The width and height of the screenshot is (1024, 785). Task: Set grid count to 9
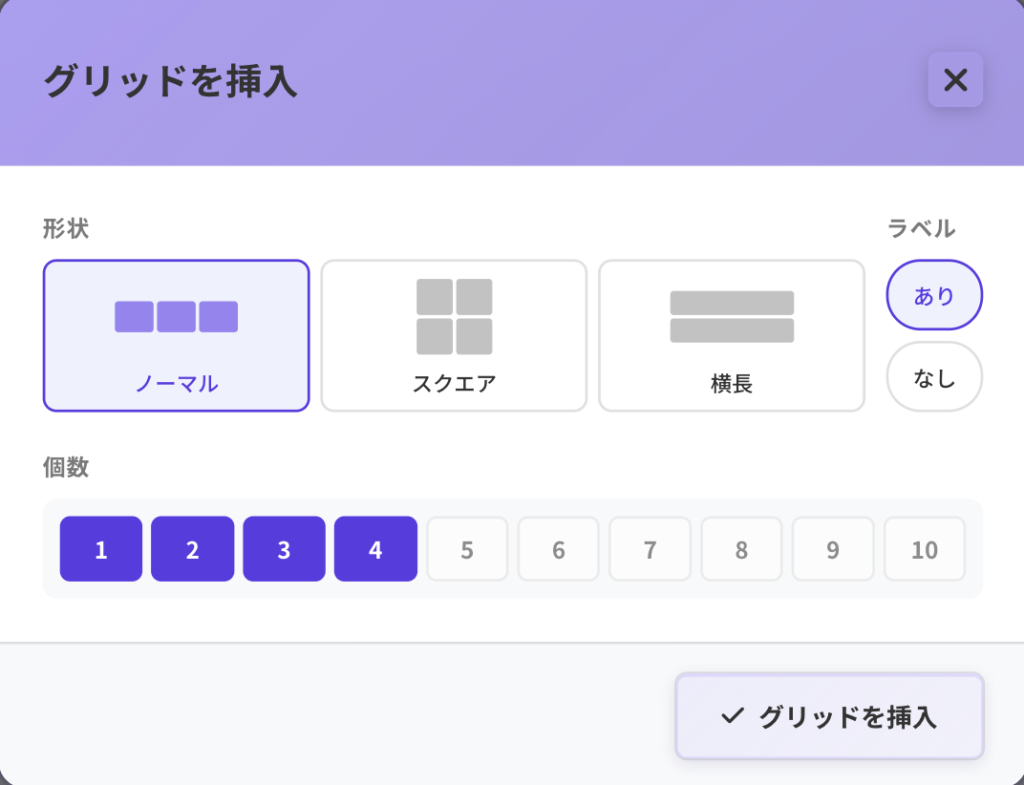click(833, 549)
